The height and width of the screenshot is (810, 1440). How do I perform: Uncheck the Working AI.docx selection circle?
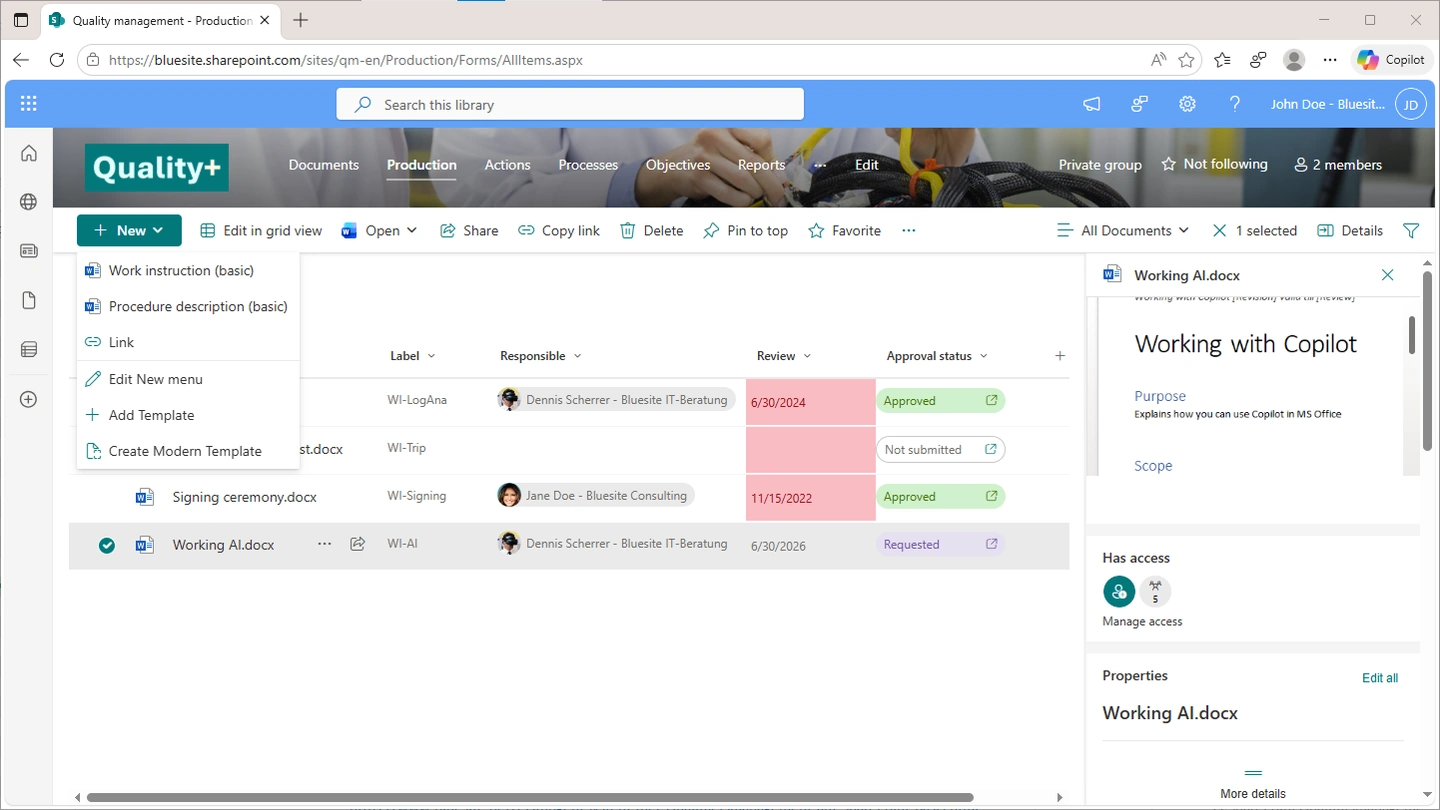(x=107, y=545)
